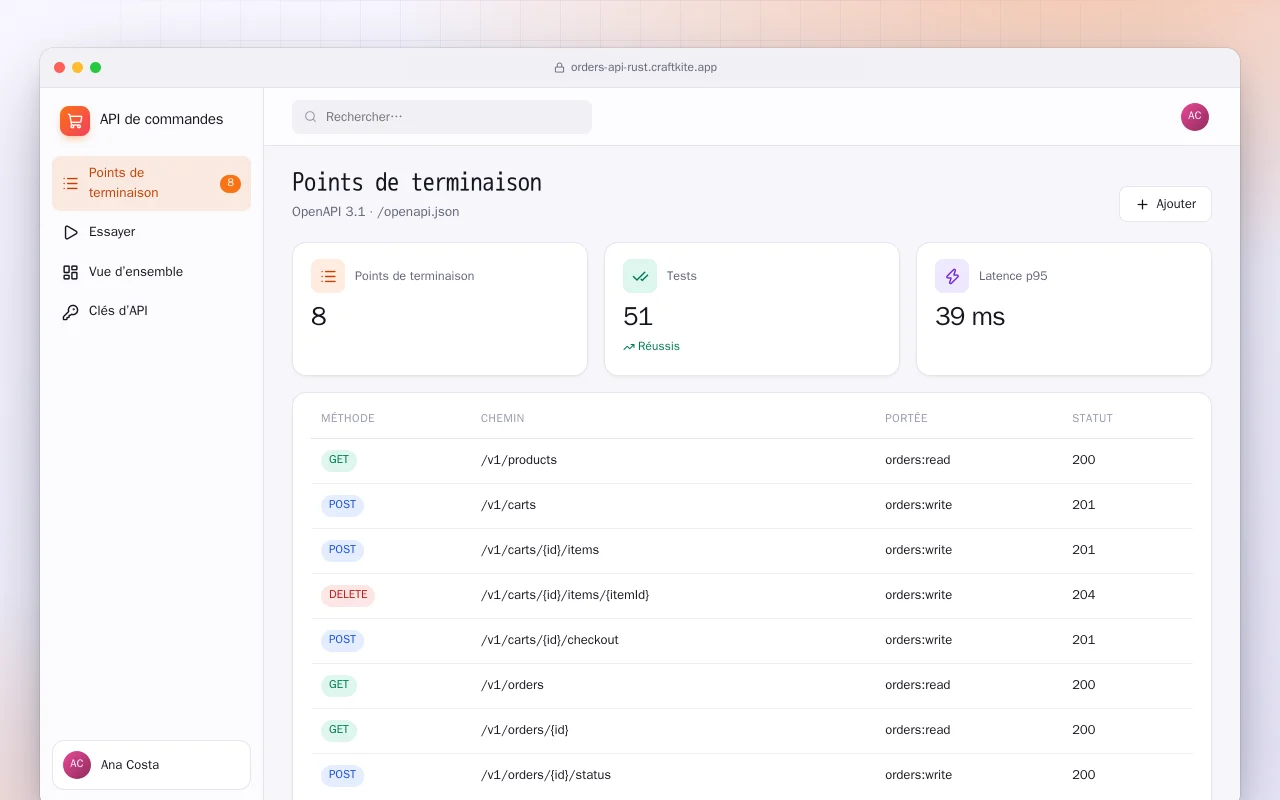Open the Ana Costa account card
The width and height of the screenshot is (1280, 800).
tap(151, 765)
